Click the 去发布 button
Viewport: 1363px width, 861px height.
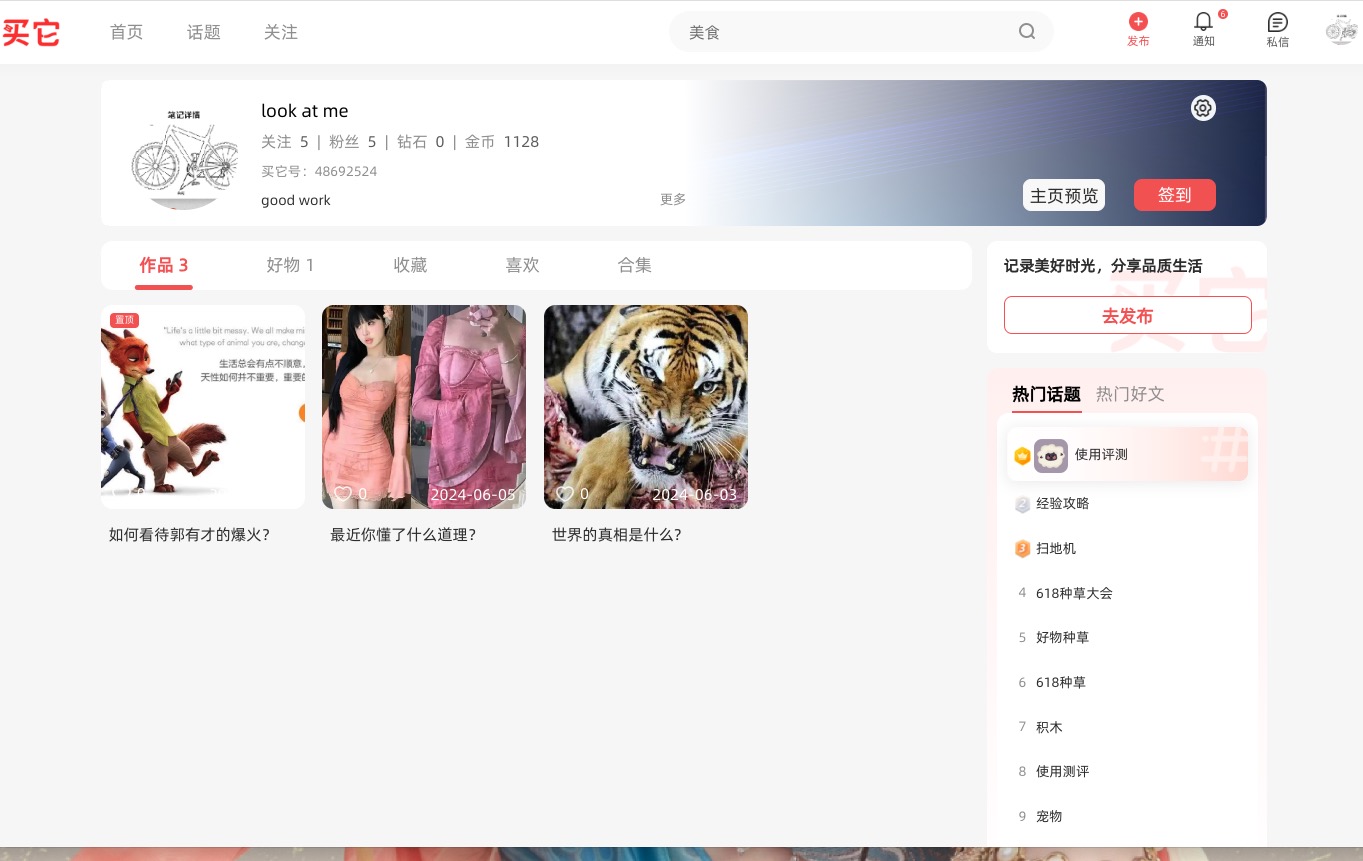pos(1127,316)
